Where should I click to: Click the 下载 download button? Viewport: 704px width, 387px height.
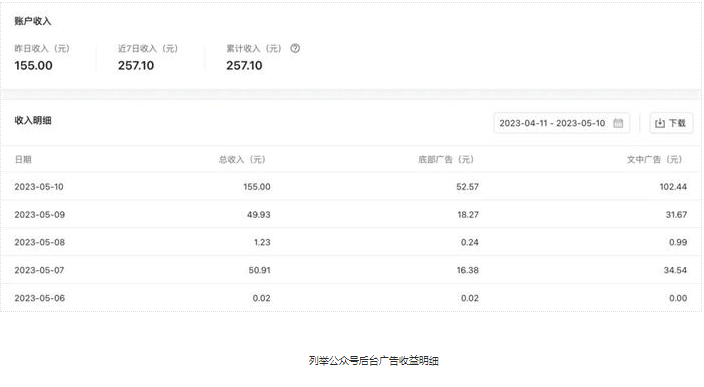click(671, 123)
